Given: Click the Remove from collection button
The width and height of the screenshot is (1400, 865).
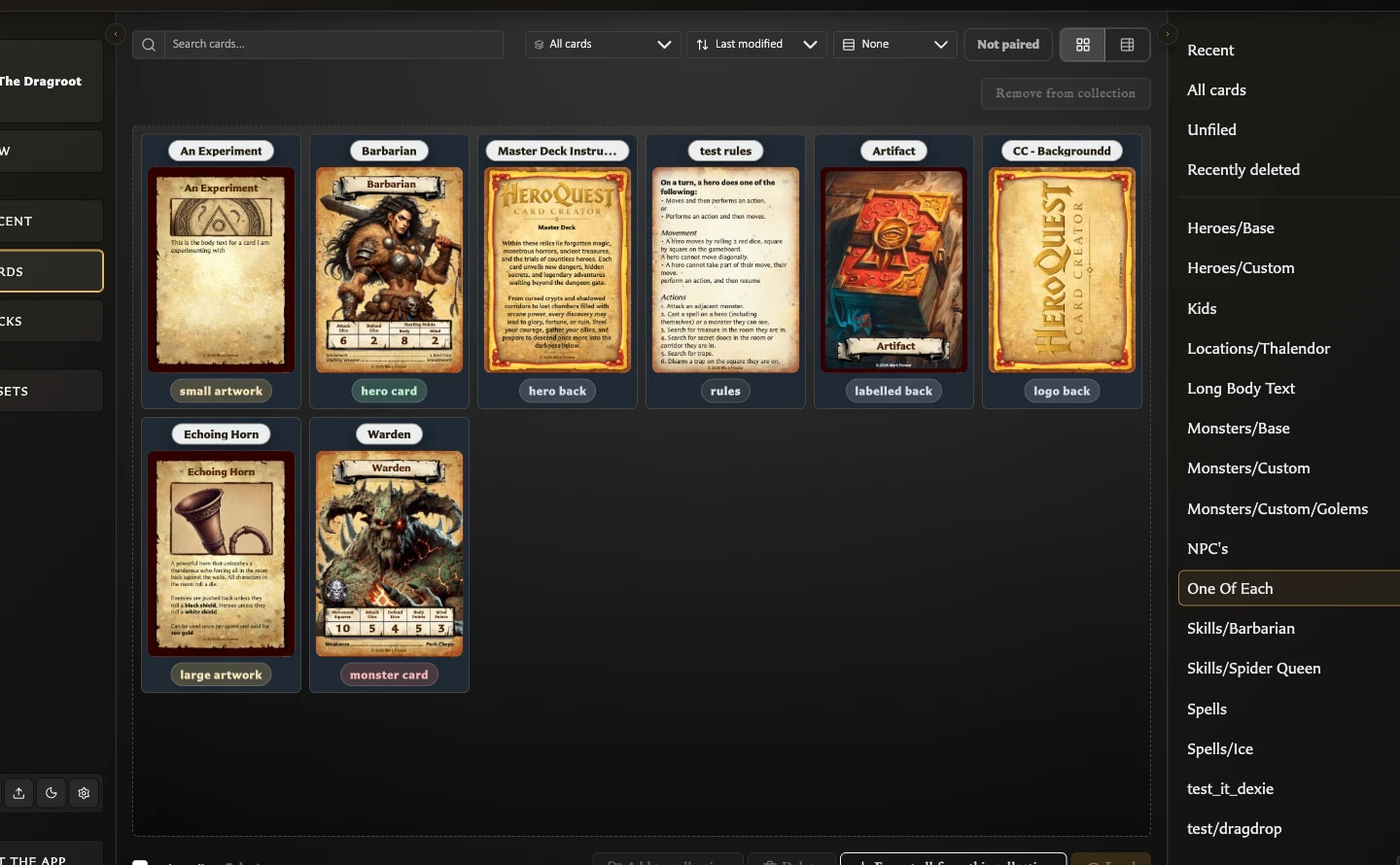Looking at the screenshot, I should click(x=1066, y=93).
